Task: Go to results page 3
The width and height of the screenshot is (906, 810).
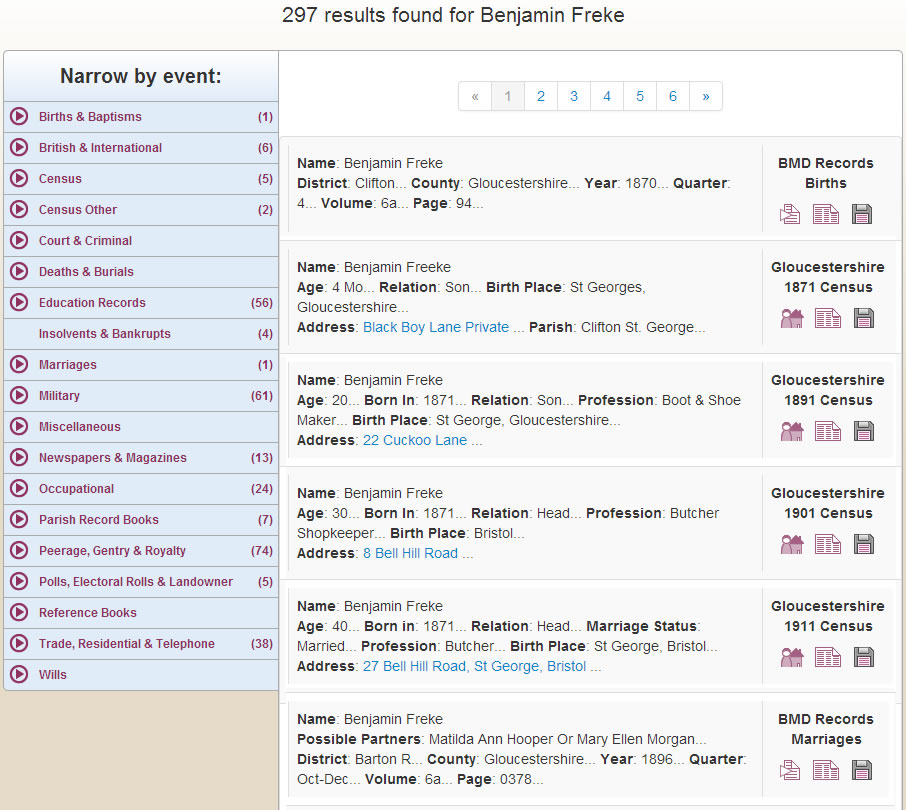Action: click(574, 96)
